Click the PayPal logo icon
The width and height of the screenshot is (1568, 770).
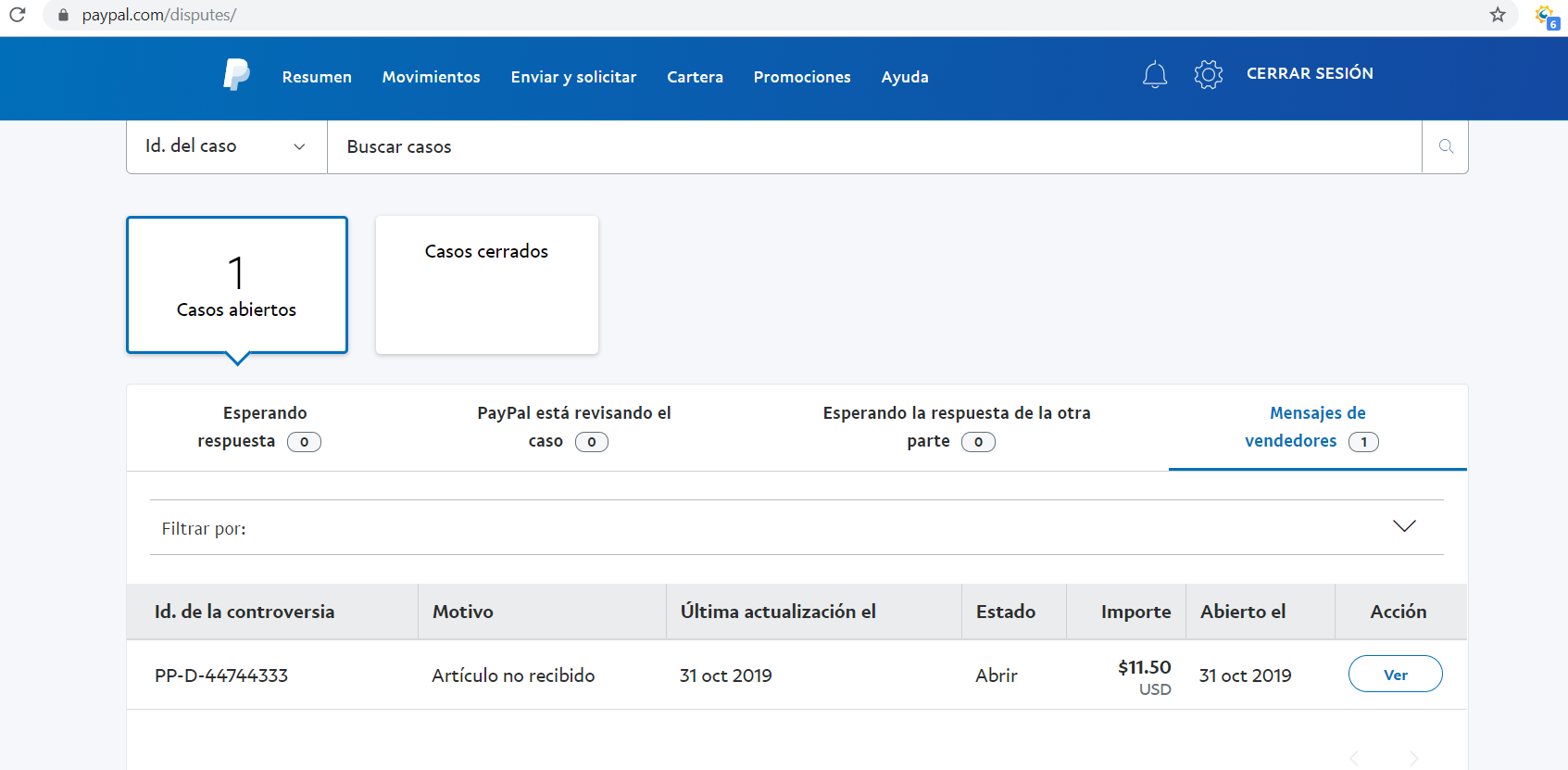tap(237, 74)
